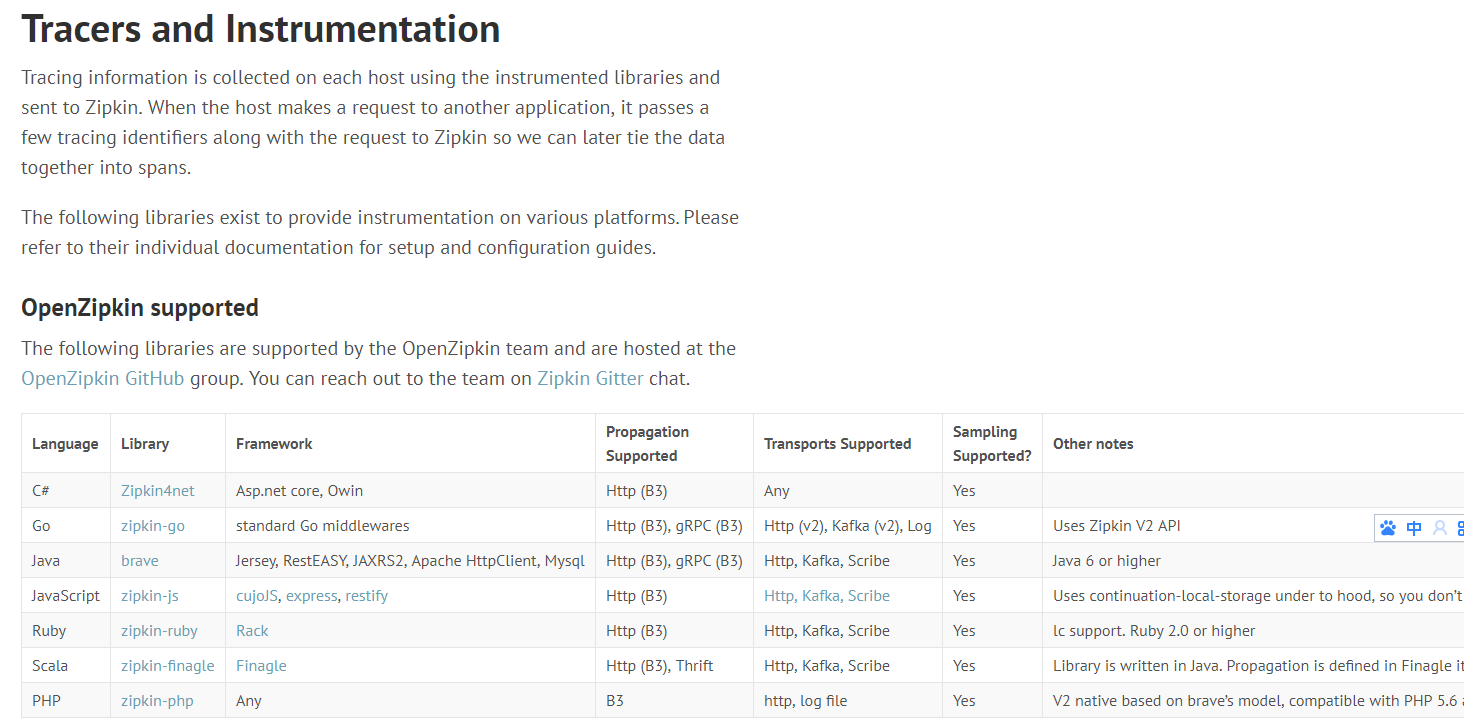Open the express framework link
The image size is (1464, 728).
click(311, 596)
